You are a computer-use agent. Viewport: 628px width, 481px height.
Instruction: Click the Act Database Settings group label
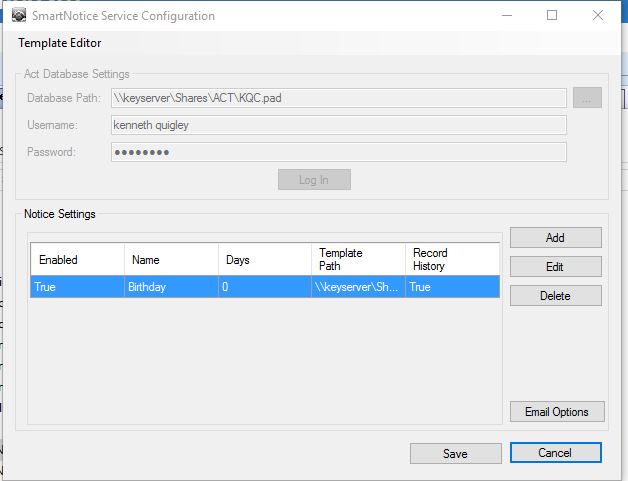pyautogui.click(x=76, y=74)
